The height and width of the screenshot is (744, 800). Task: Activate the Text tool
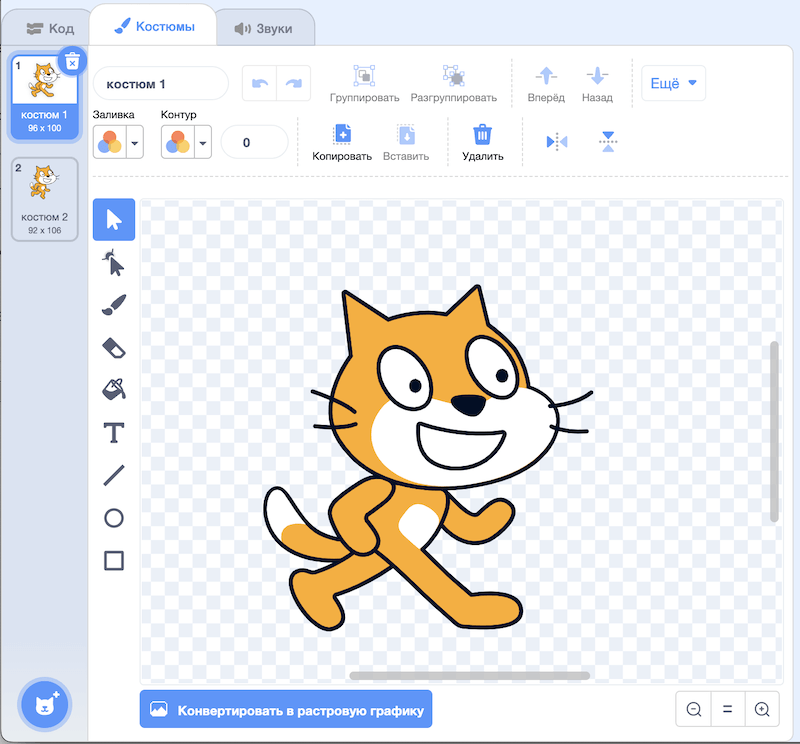coord(114,432)
